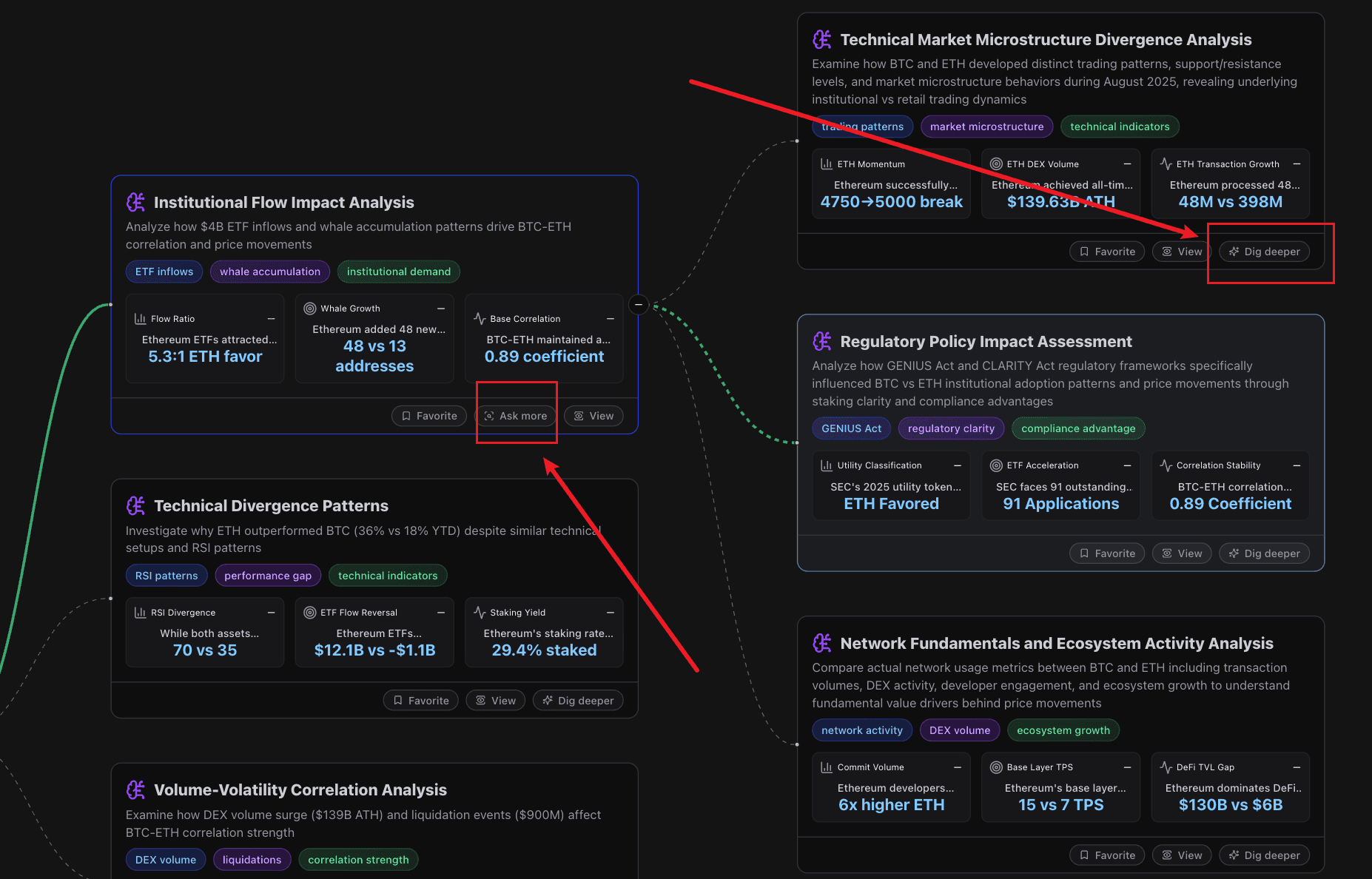Viewport: 1372px width, 879px height.
Task: View the Institutional Flow Impact Analysis card
Action: click(x=593, y=416)
